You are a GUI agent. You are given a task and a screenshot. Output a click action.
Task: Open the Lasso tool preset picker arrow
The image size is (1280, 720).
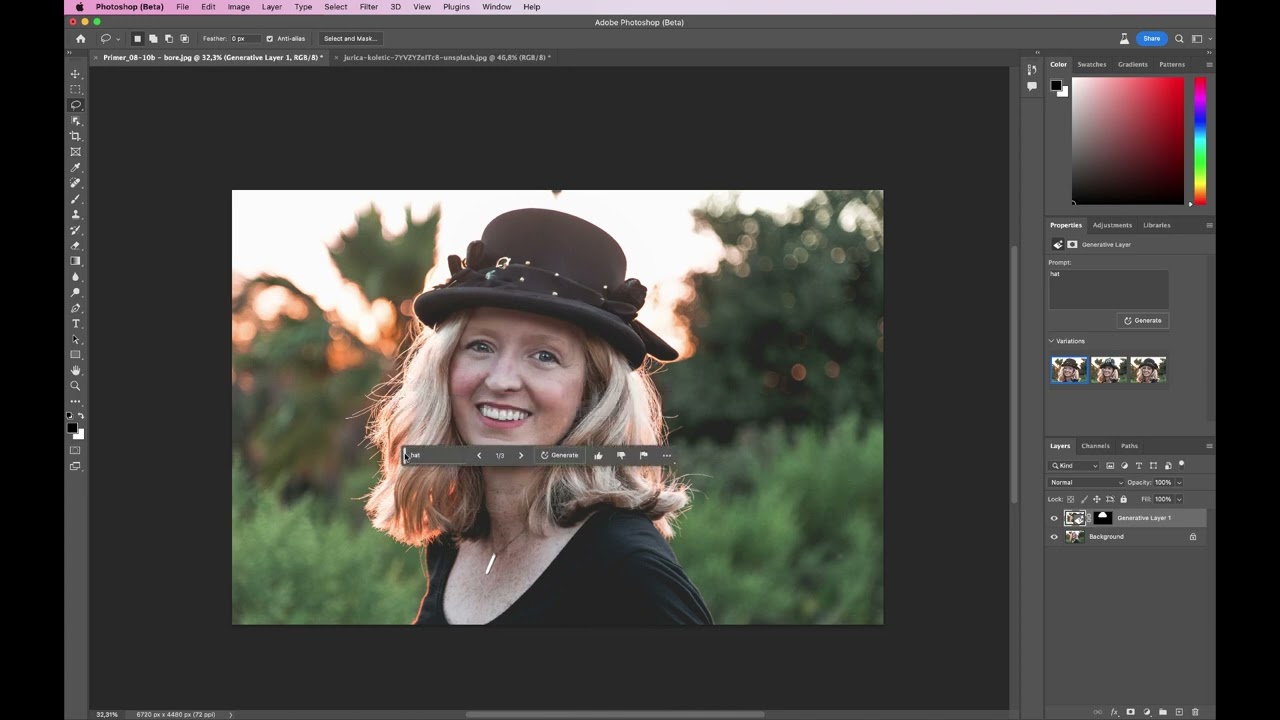[x=118, y=39]
